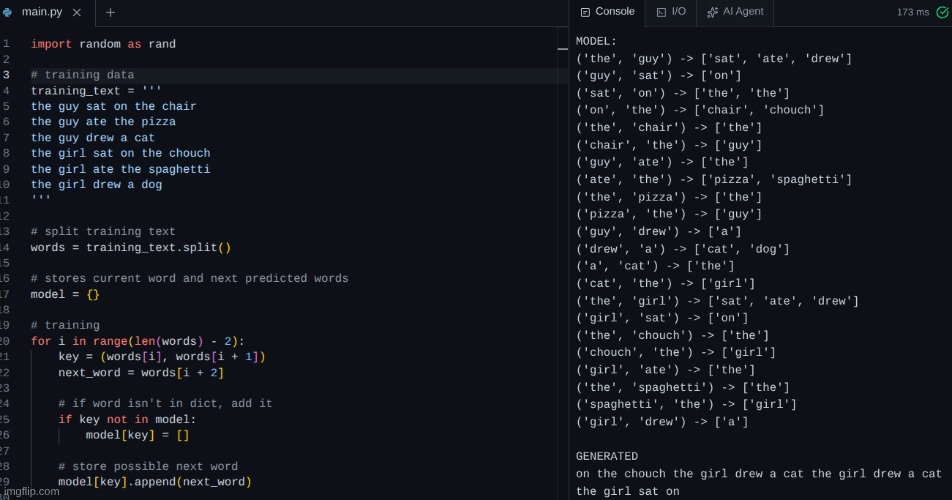The height and width of the screenshot is (500, 952).
Task: Click the 'GENERATED' heading in console
Action: click(607, 456)
